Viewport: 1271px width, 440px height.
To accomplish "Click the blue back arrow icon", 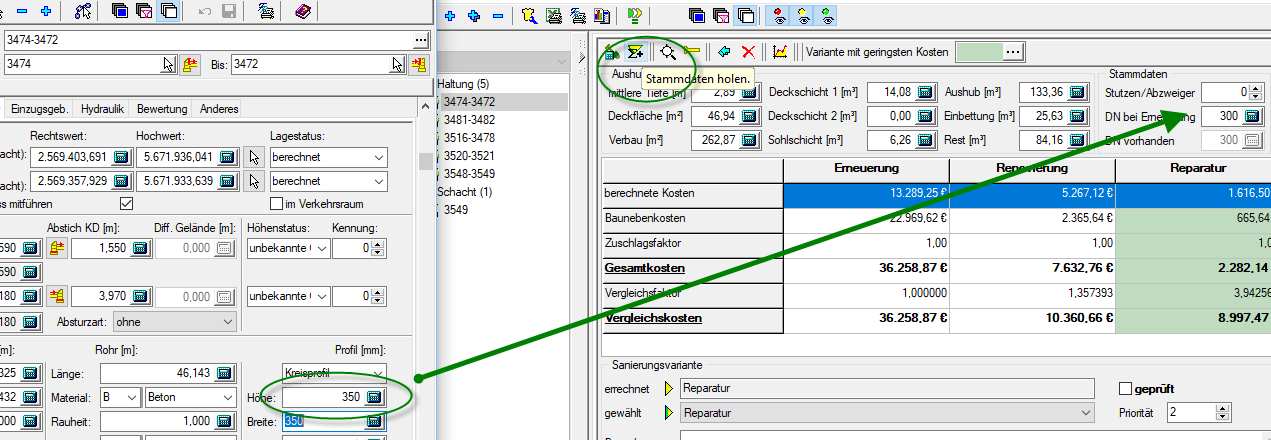I will click(x=724, y=51).
